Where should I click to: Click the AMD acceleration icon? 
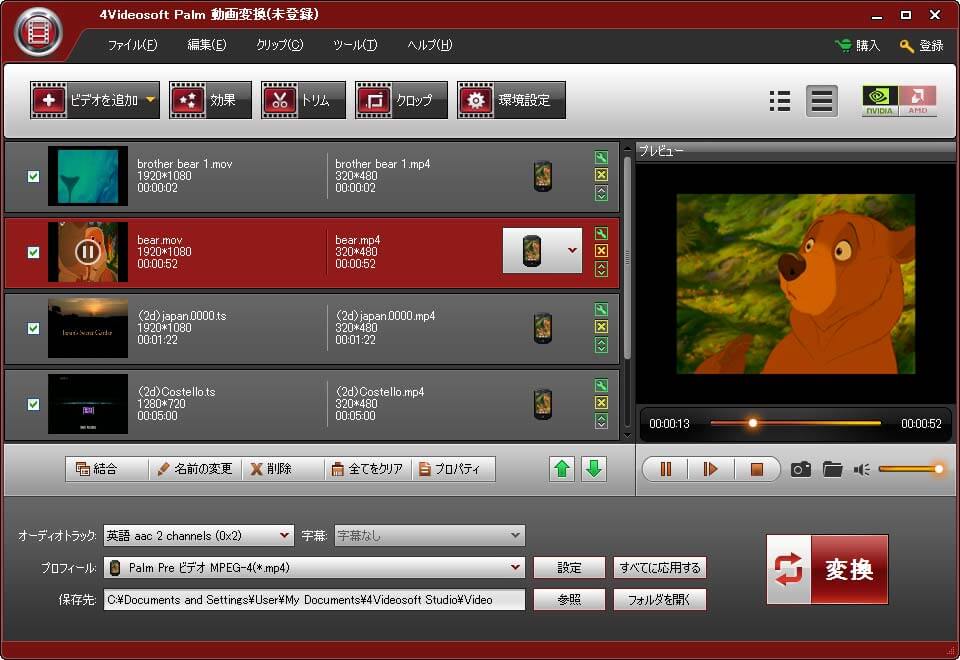pyautogui.click(x=918, y=101)
